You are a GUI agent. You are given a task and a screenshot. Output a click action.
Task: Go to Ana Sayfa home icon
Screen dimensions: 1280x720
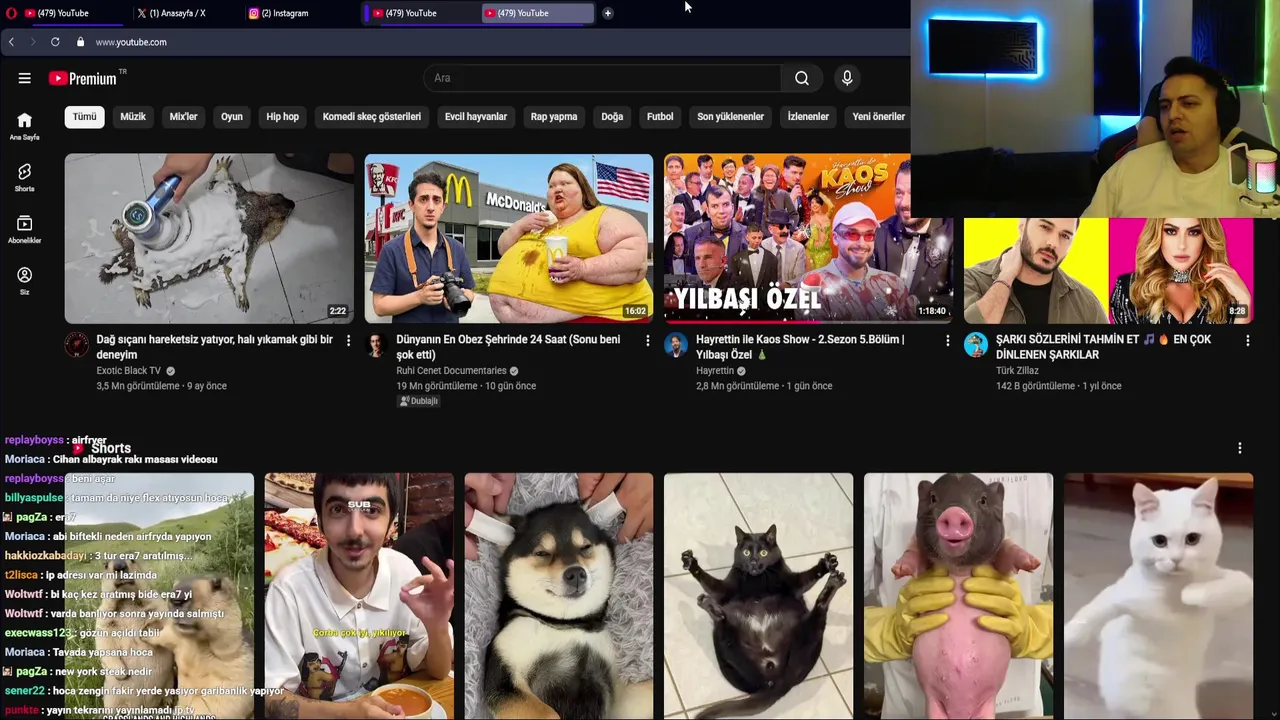24,126
